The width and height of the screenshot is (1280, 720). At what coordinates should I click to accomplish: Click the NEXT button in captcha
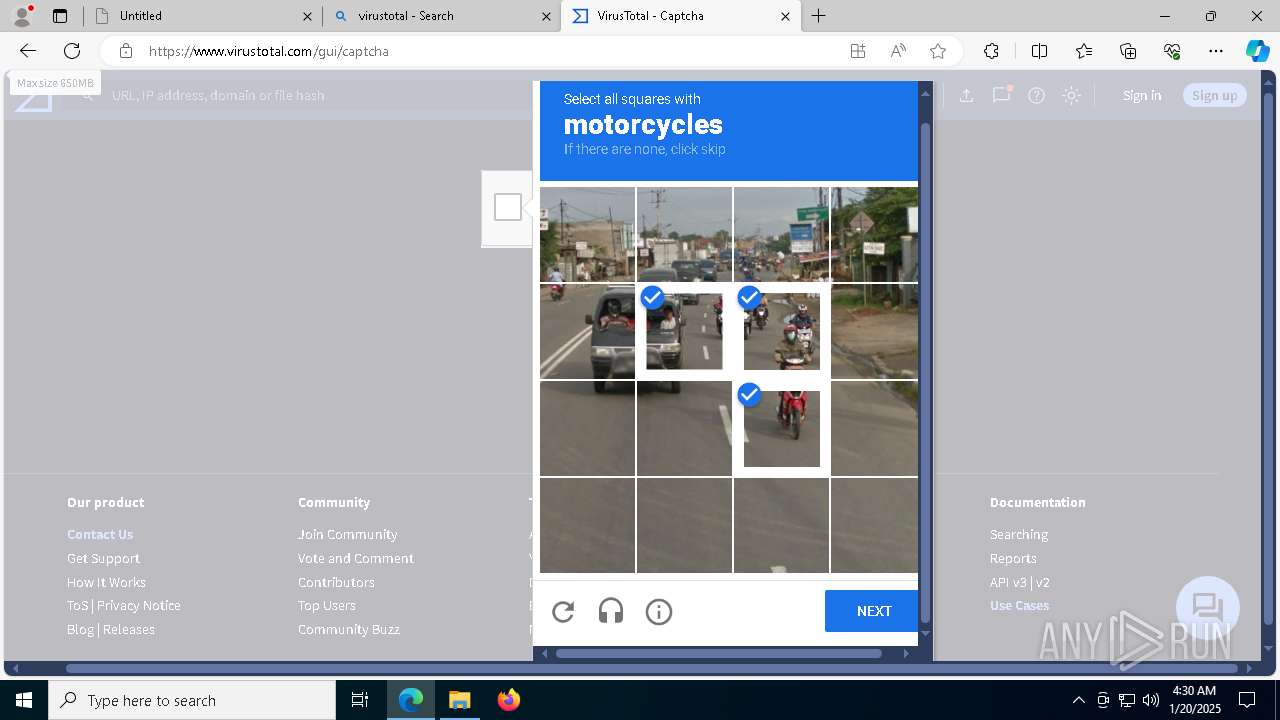point(872,611)
